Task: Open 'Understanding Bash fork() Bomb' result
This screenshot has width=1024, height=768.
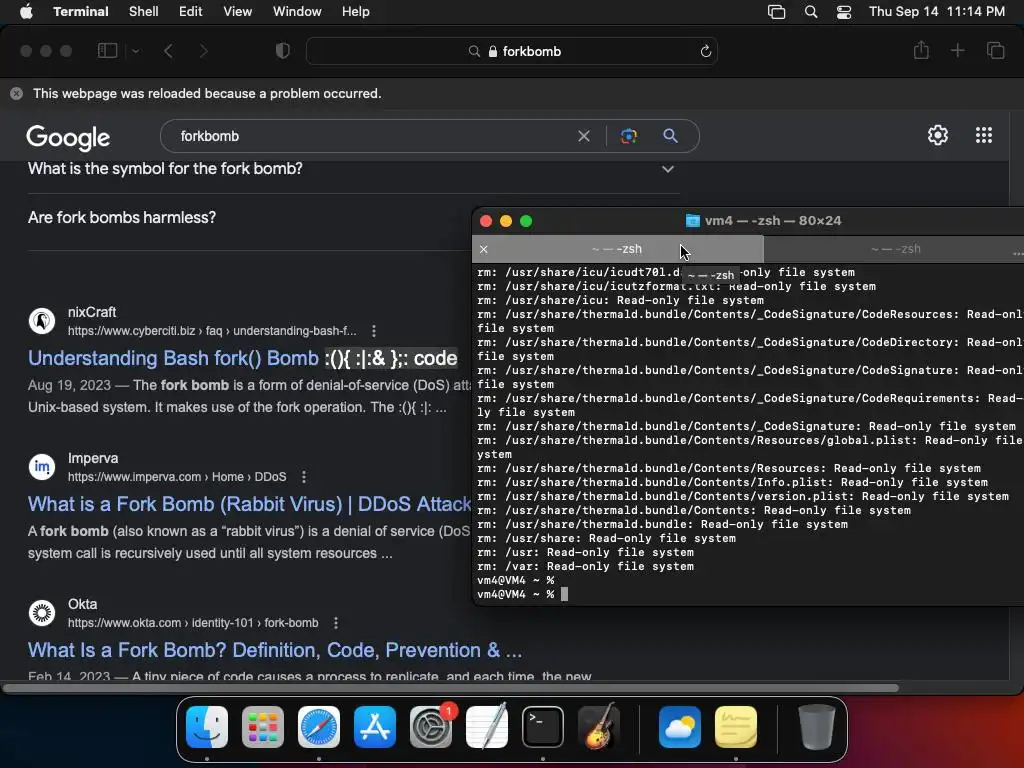Action: 242,358
